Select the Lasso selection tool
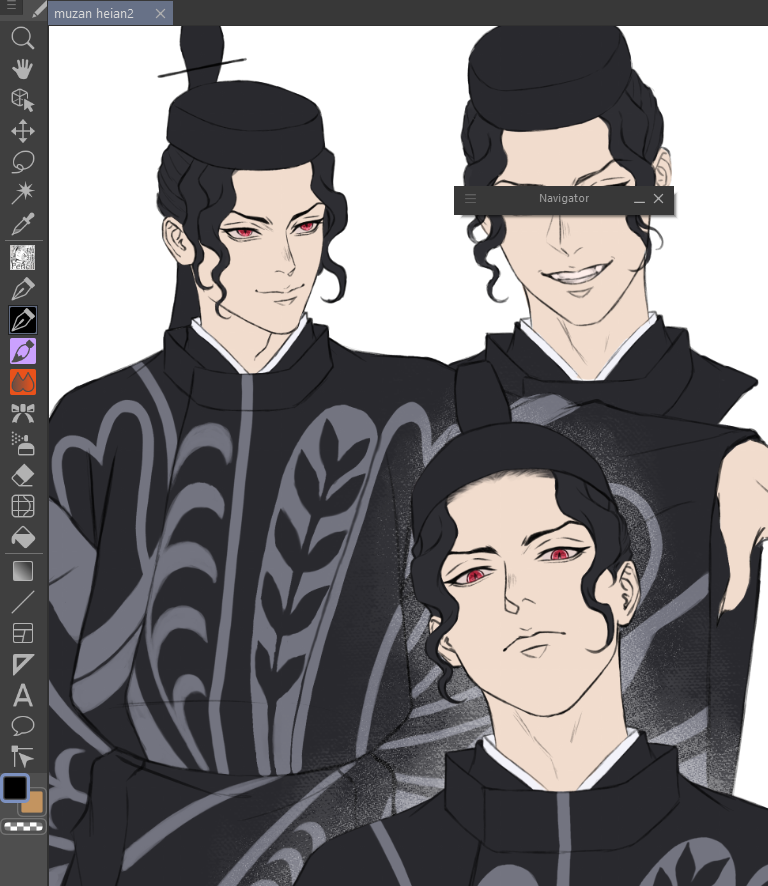This screenshot has width=768, height=886. coord(23,162)
